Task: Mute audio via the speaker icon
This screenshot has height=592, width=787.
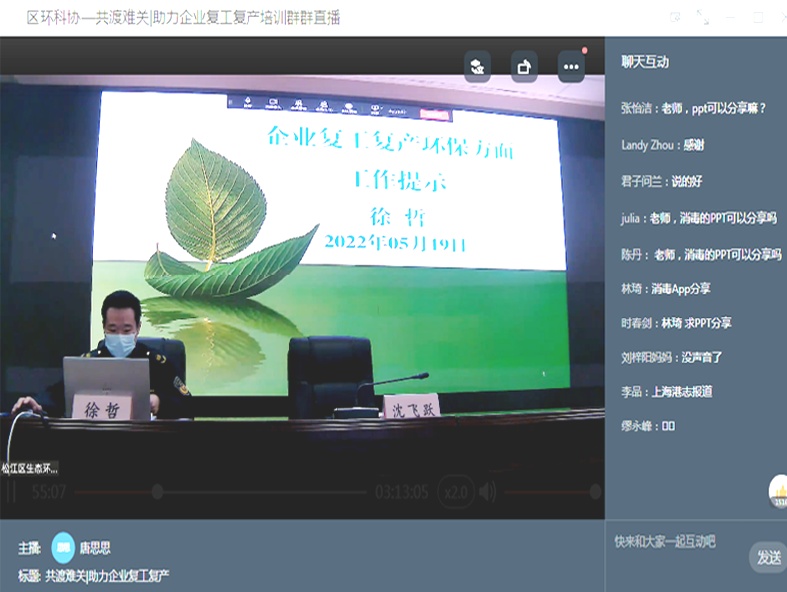Action: 487,492
